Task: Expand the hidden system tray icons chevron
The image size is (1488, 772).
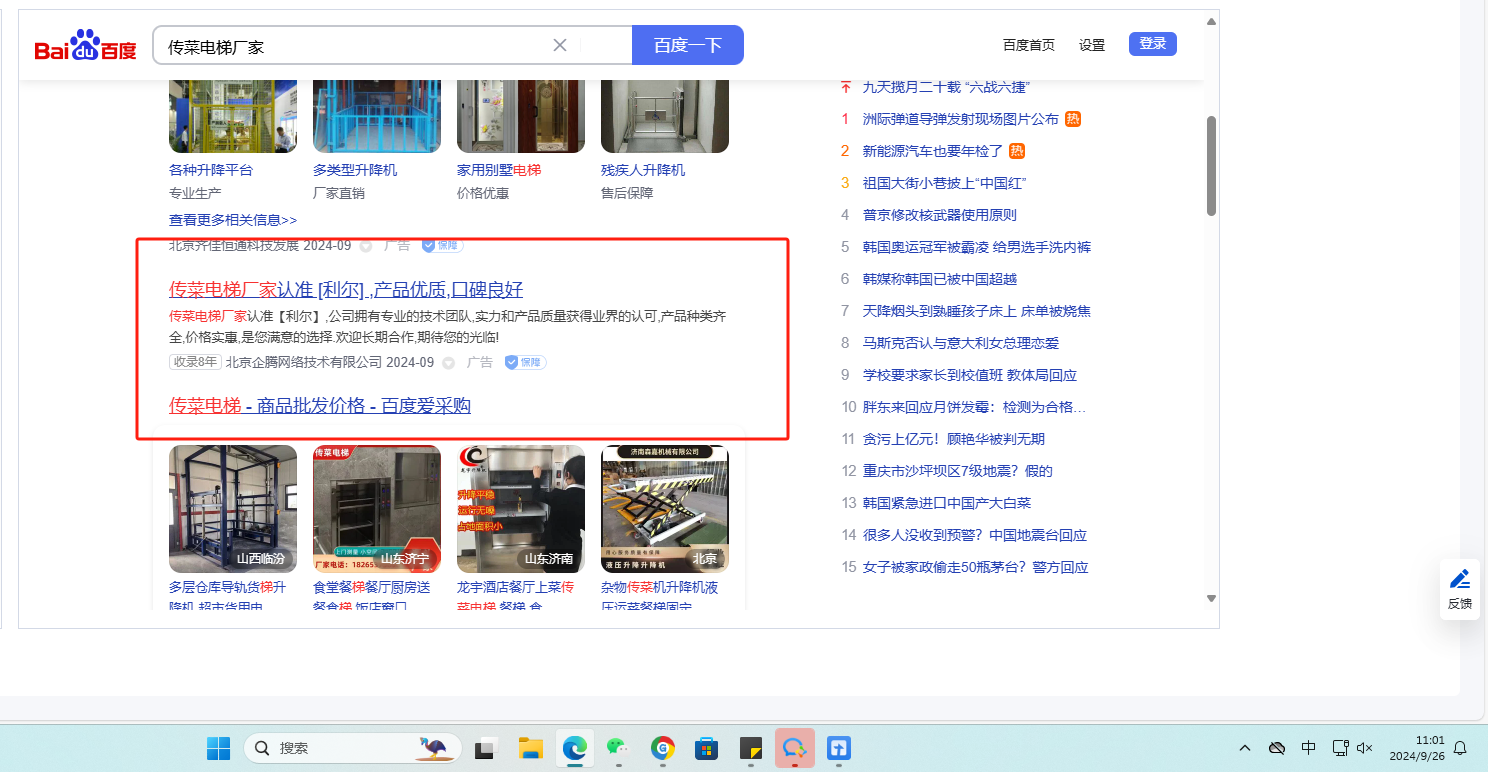Action: tap(1245, 748)
